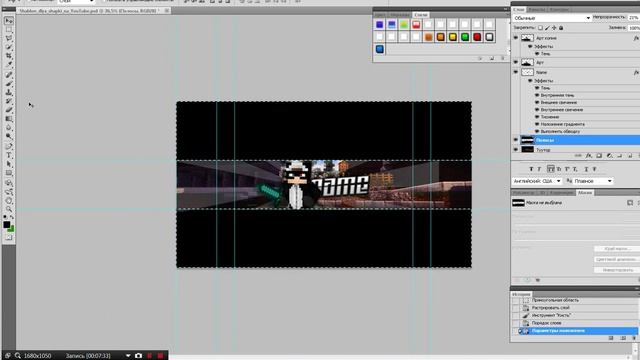Switch to the Маски tab

585,193
